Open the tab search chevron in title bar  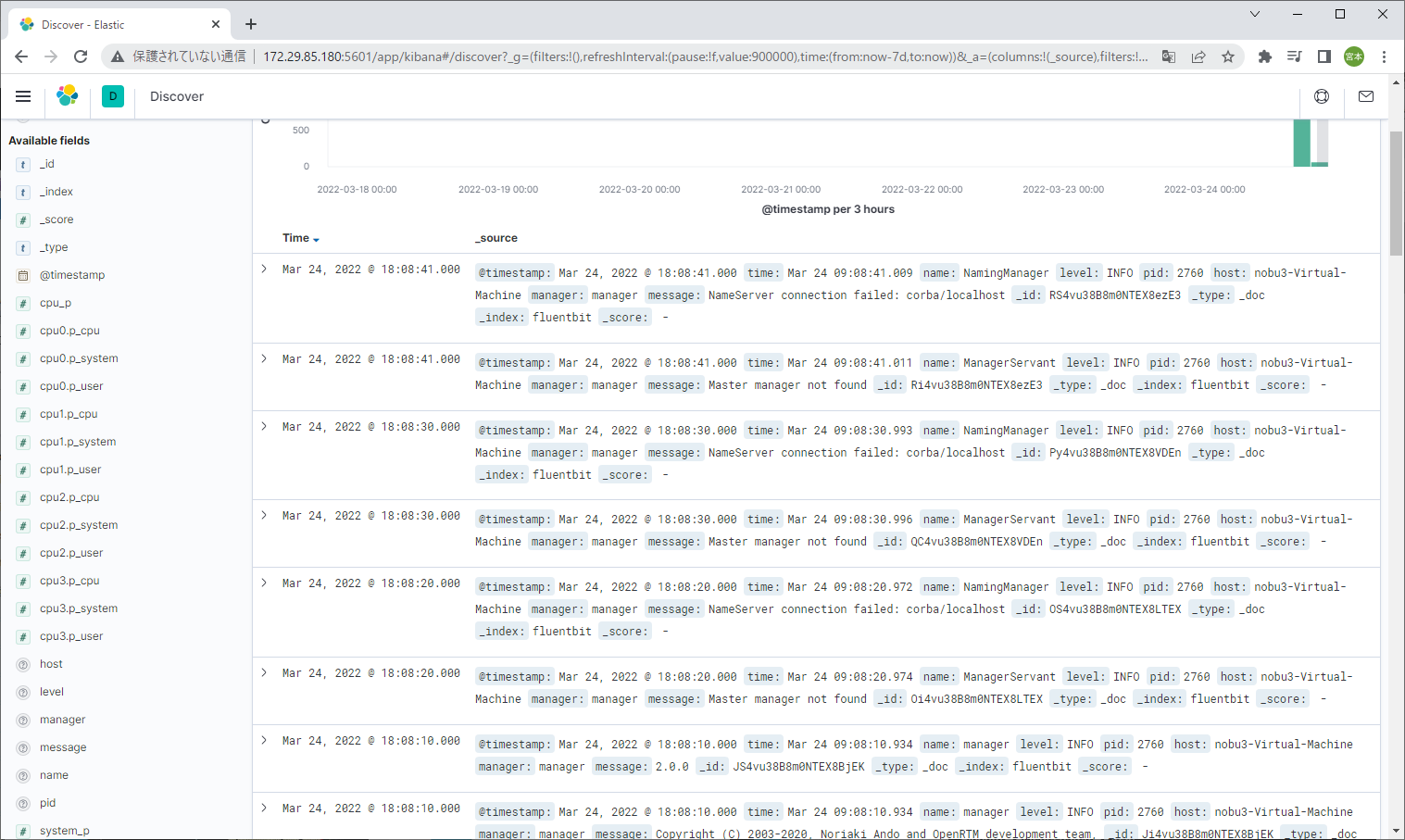click(x=1255, y=14)
